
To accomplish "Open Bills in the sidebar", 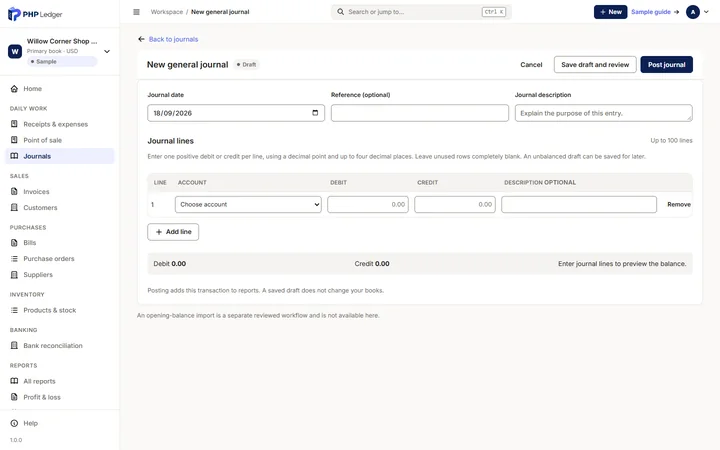I will pos(60,242).
